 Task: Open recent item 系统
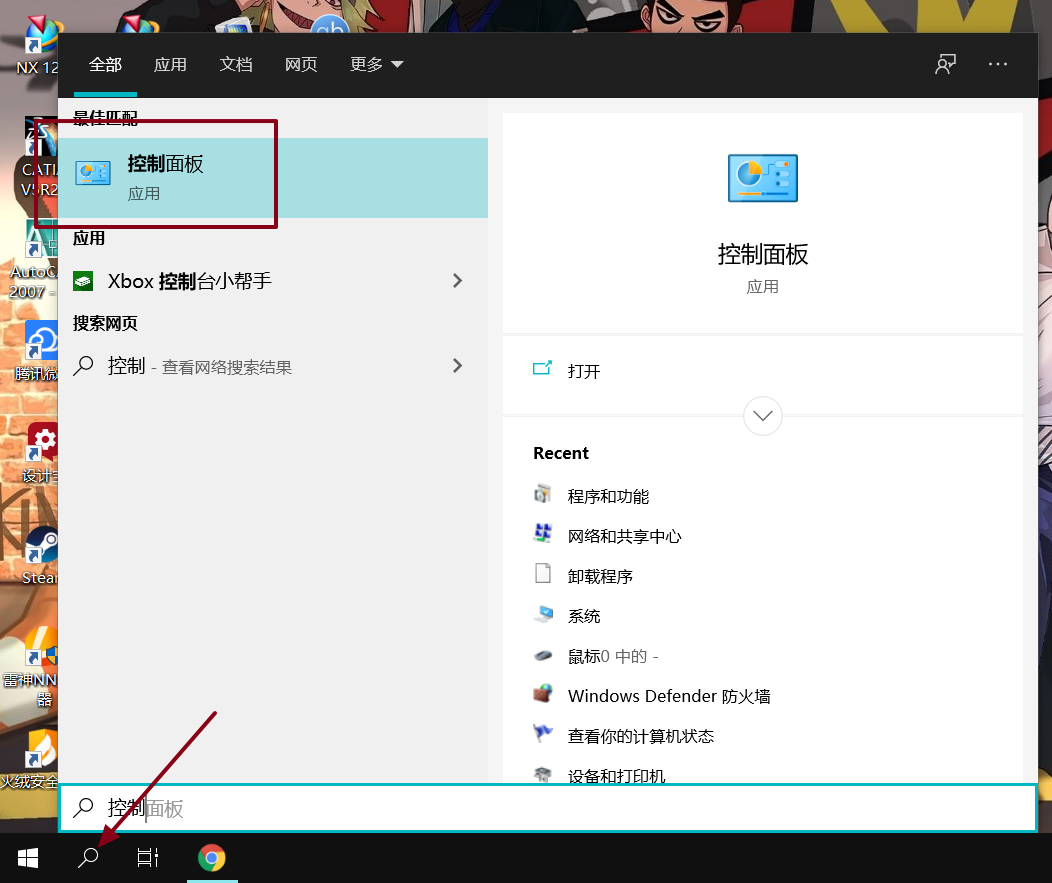click(584, 616)
